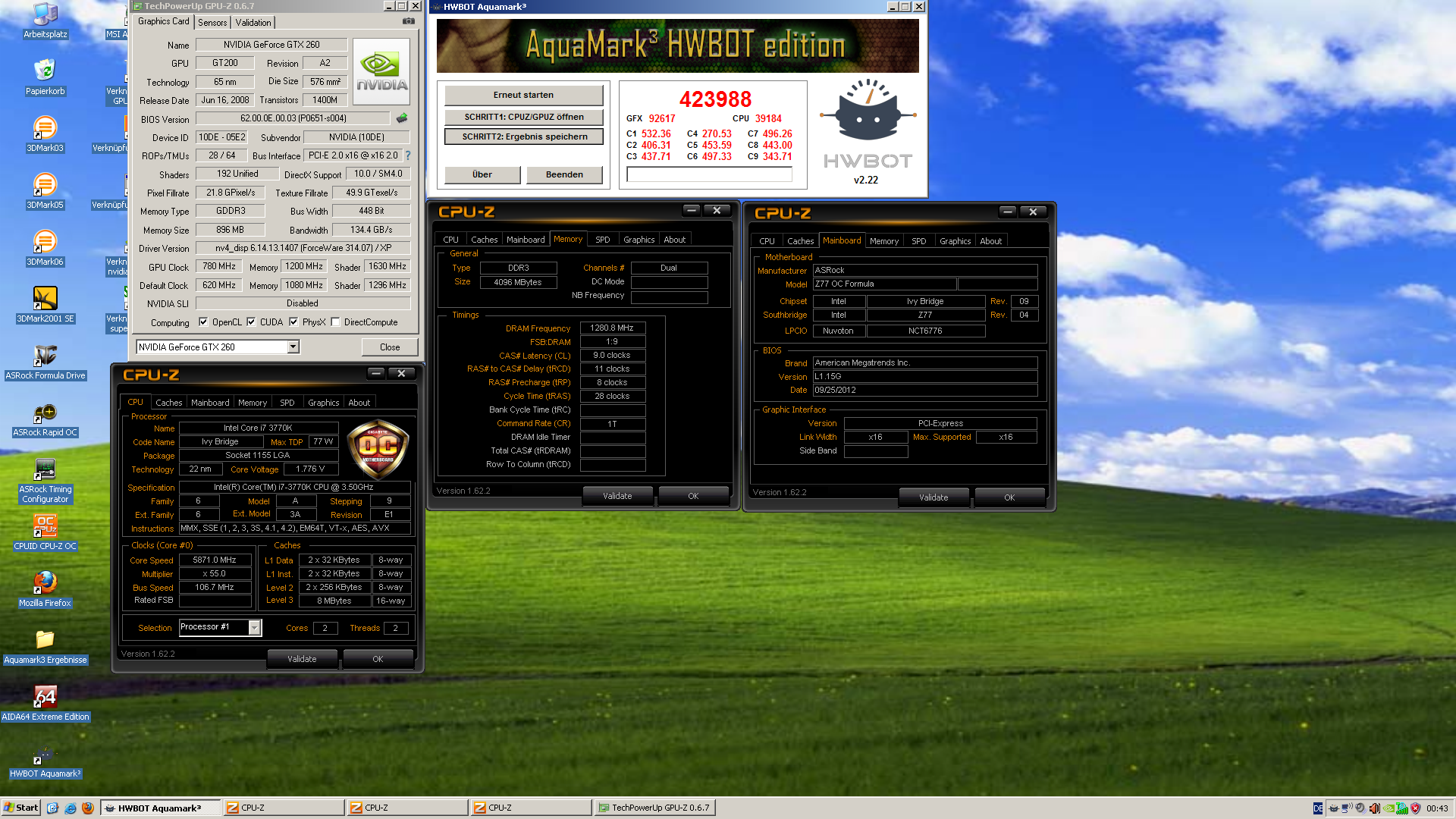Image resolution: width=1456 pixels, height=819 pixels.
Task: Open Caches tab in CPU window
Action: (168, 403)
